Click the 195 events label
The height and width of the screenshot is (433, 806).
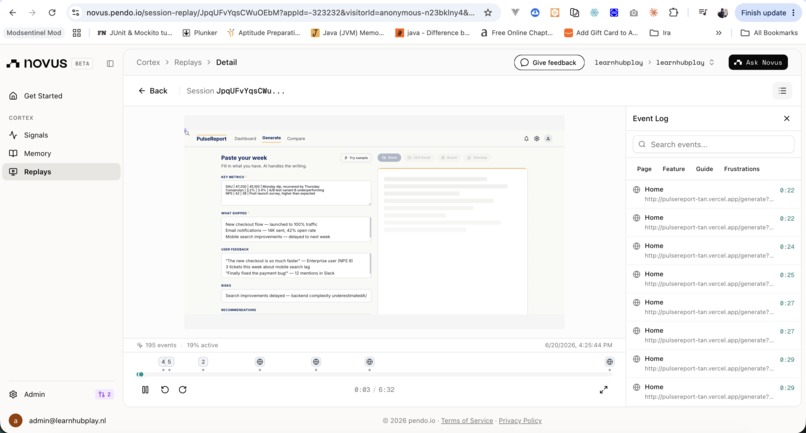coord(157,345)
